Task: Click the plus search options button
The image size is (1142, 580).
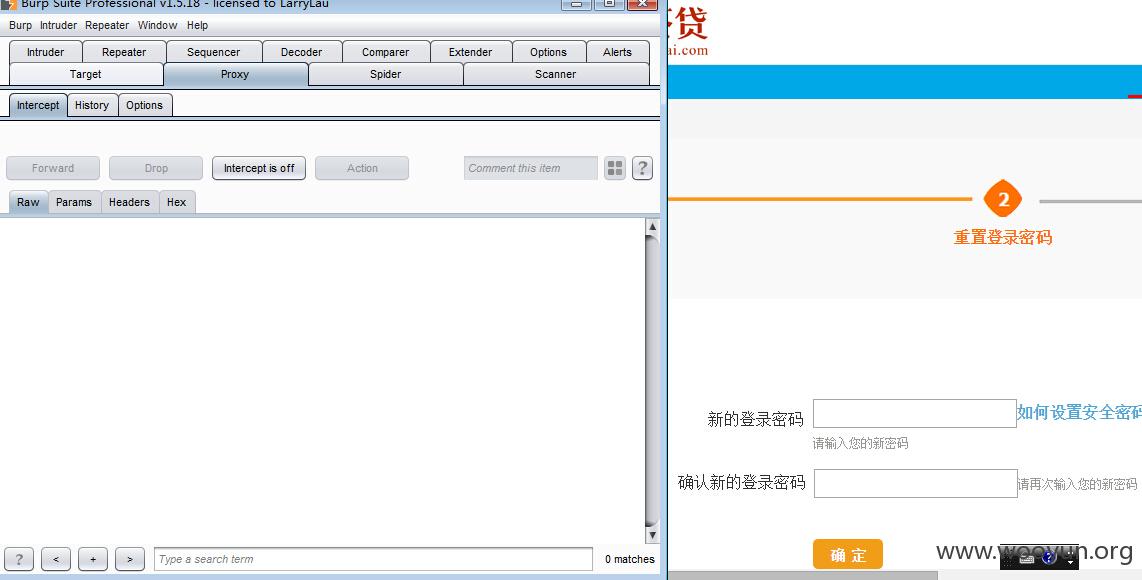Action: [93, 560]
